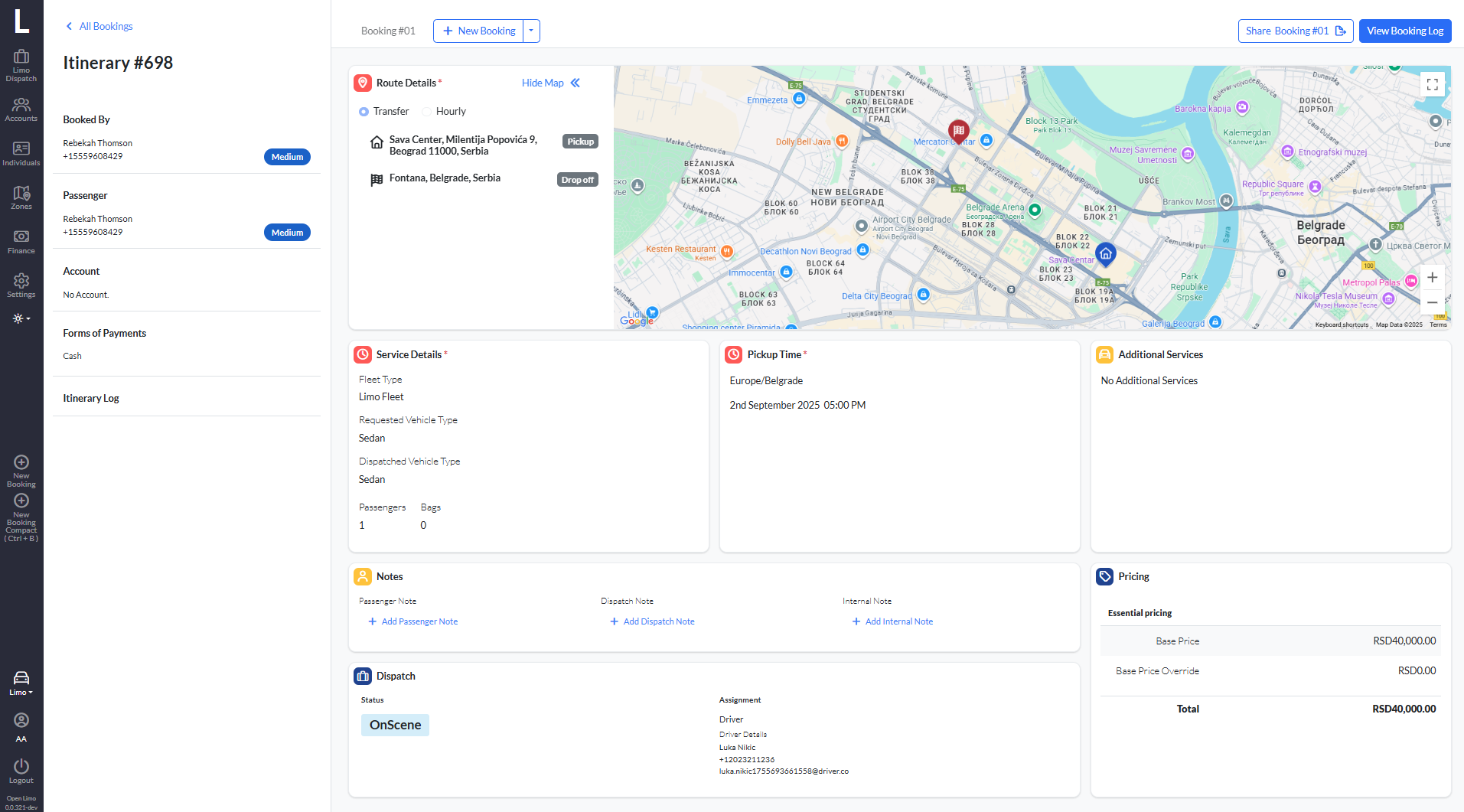
Task: Click the Share Booking #01 icon
Action: tap(1340, 31)
